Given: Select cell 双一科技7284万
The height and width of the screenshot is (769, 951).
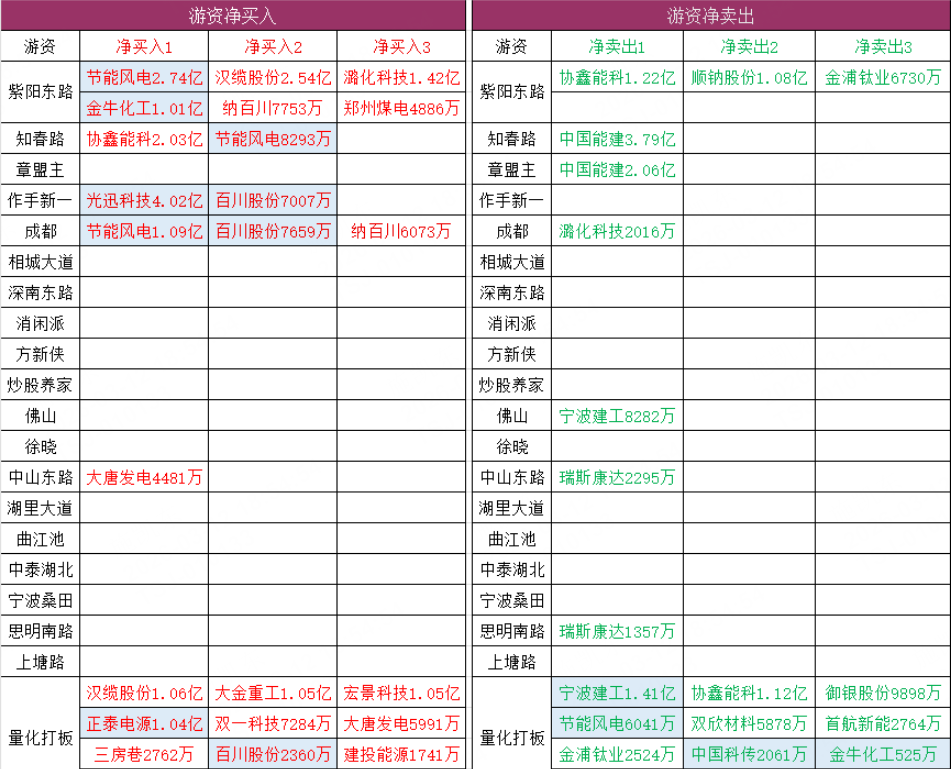Looking at the screenshot, I should [273, 724].
